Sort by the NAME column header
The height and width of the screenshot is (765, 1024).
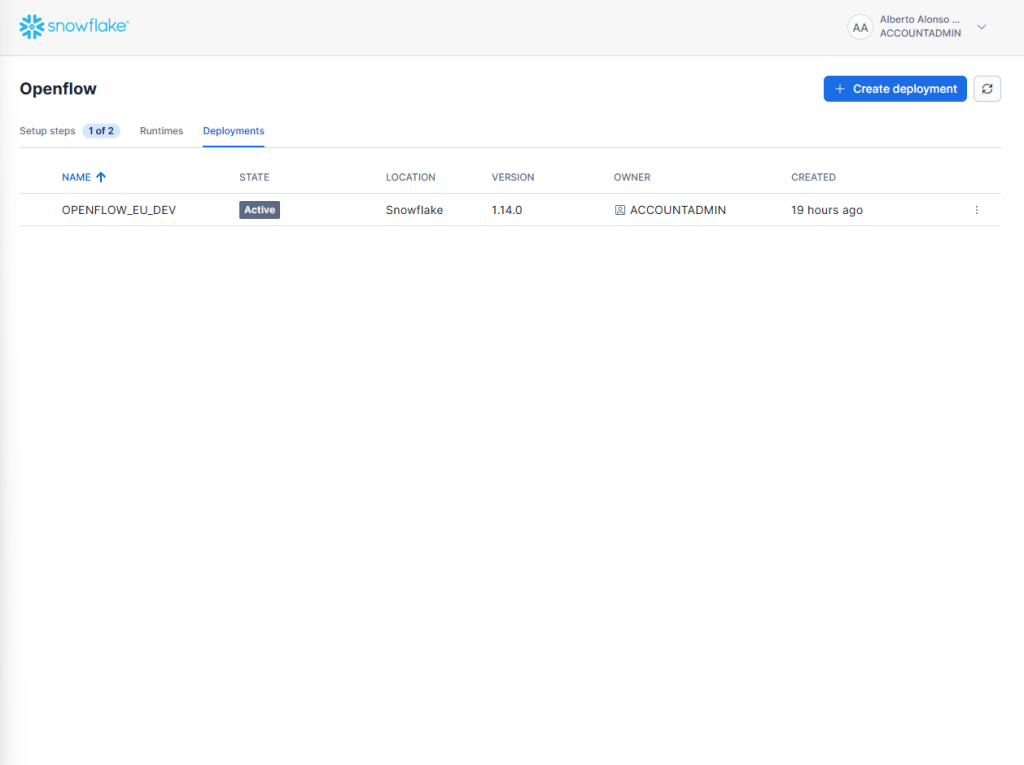(x=76, y=177)
